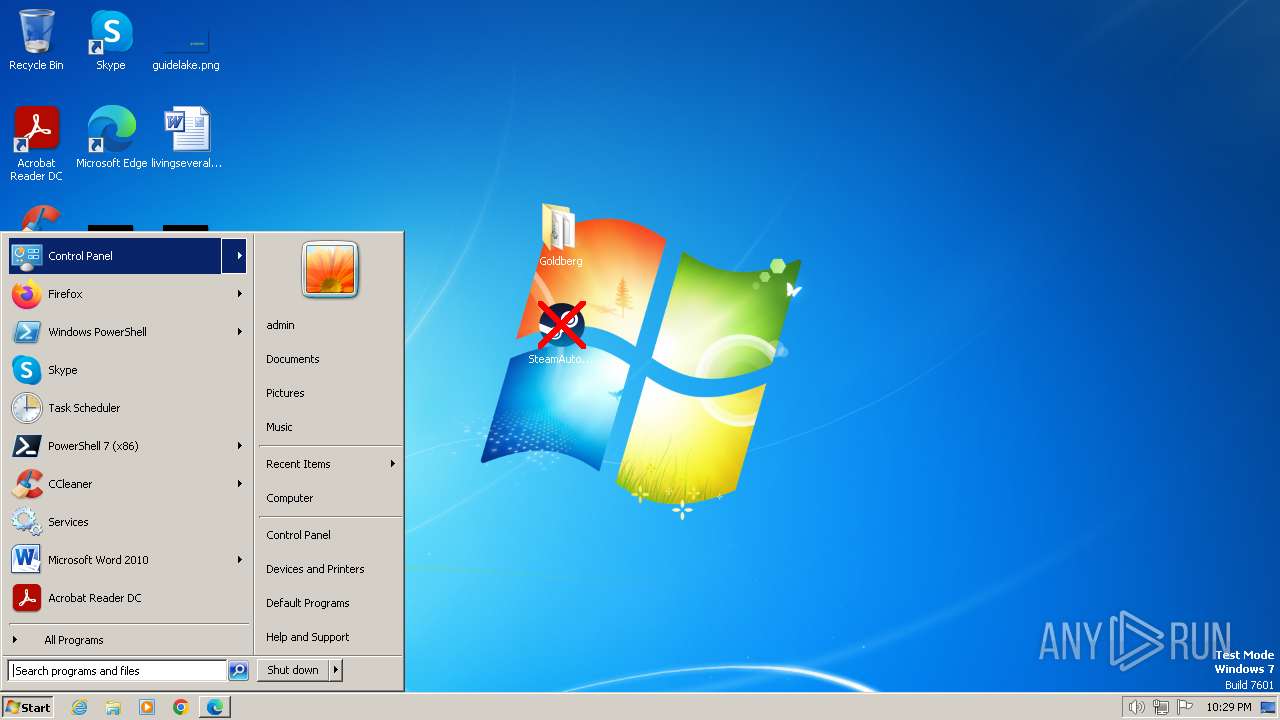1280x720 pixels.
Task: Click the user account picture thumbnail
Action: 330,269
